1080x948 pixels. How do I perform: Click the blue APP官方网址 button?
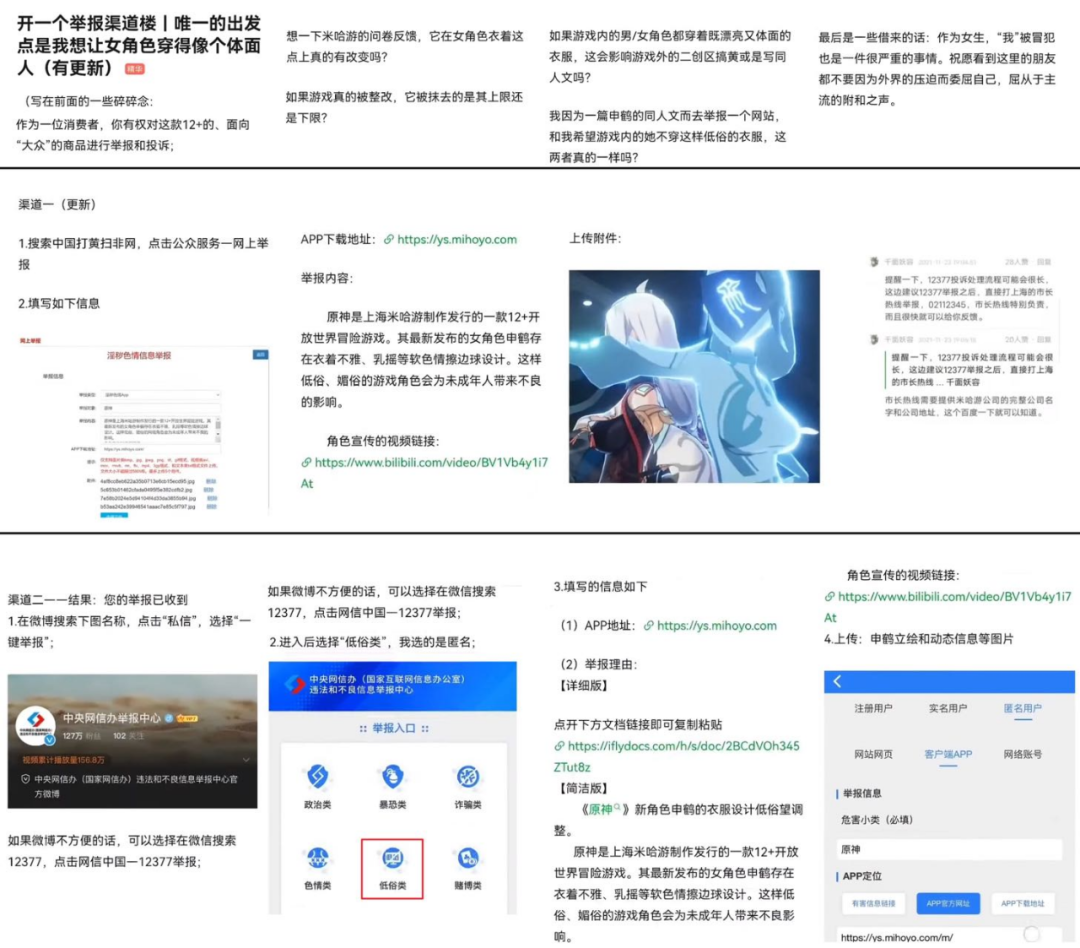(948, 903)
